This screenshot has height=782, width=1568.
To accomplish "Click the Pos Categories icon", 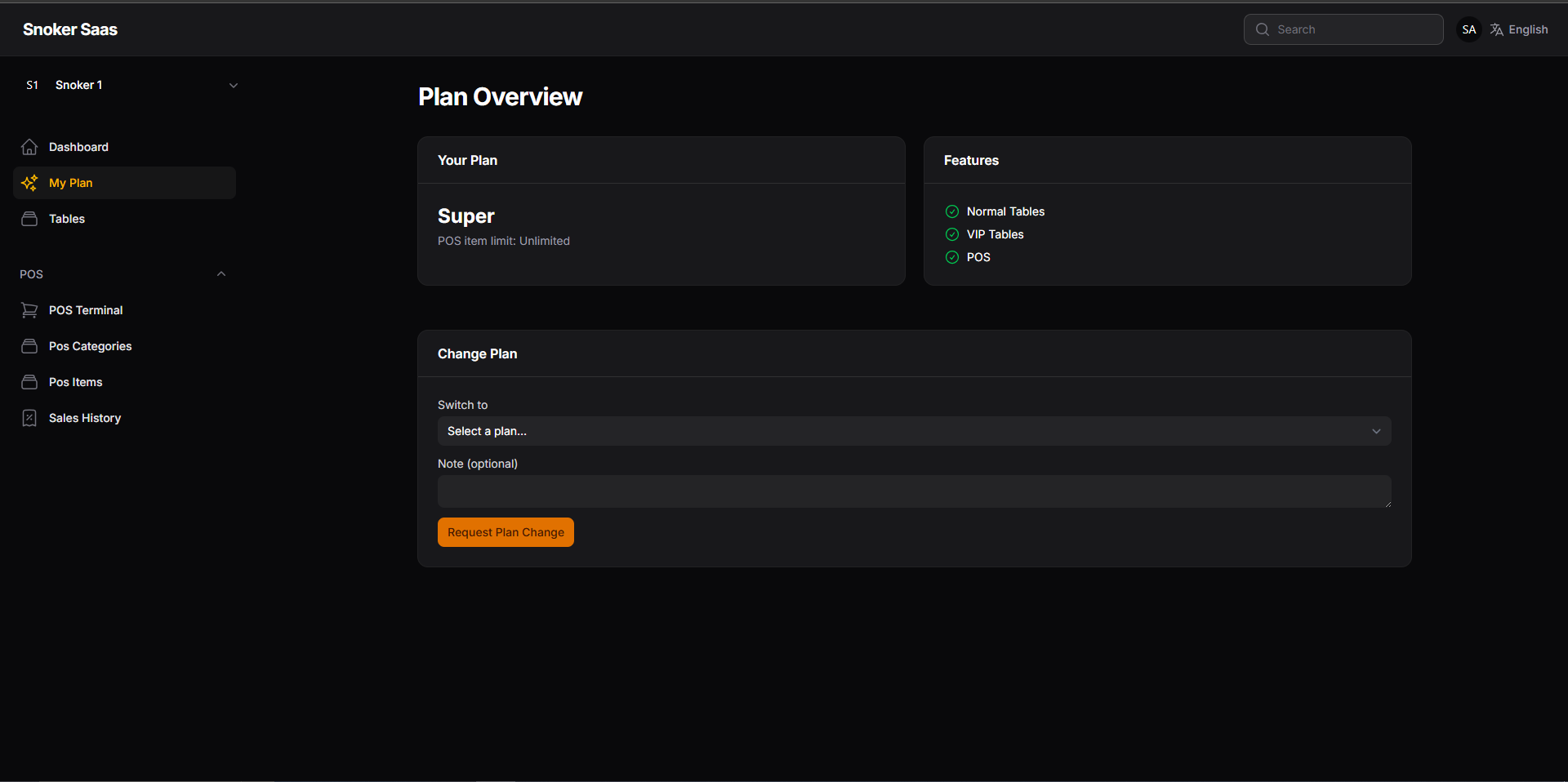I will (29, 346).
